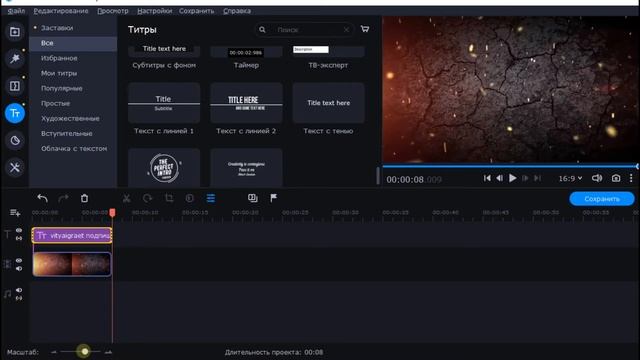640x360 pixels.
Task: Open the Настройки menu
Action: click(x=154, y=11)
